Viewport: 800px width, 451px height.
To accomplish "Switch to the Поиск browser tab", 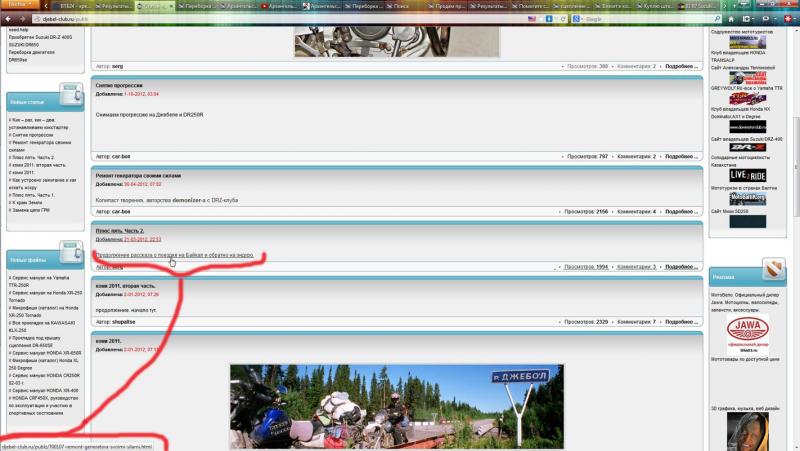I will coord(404,6).
